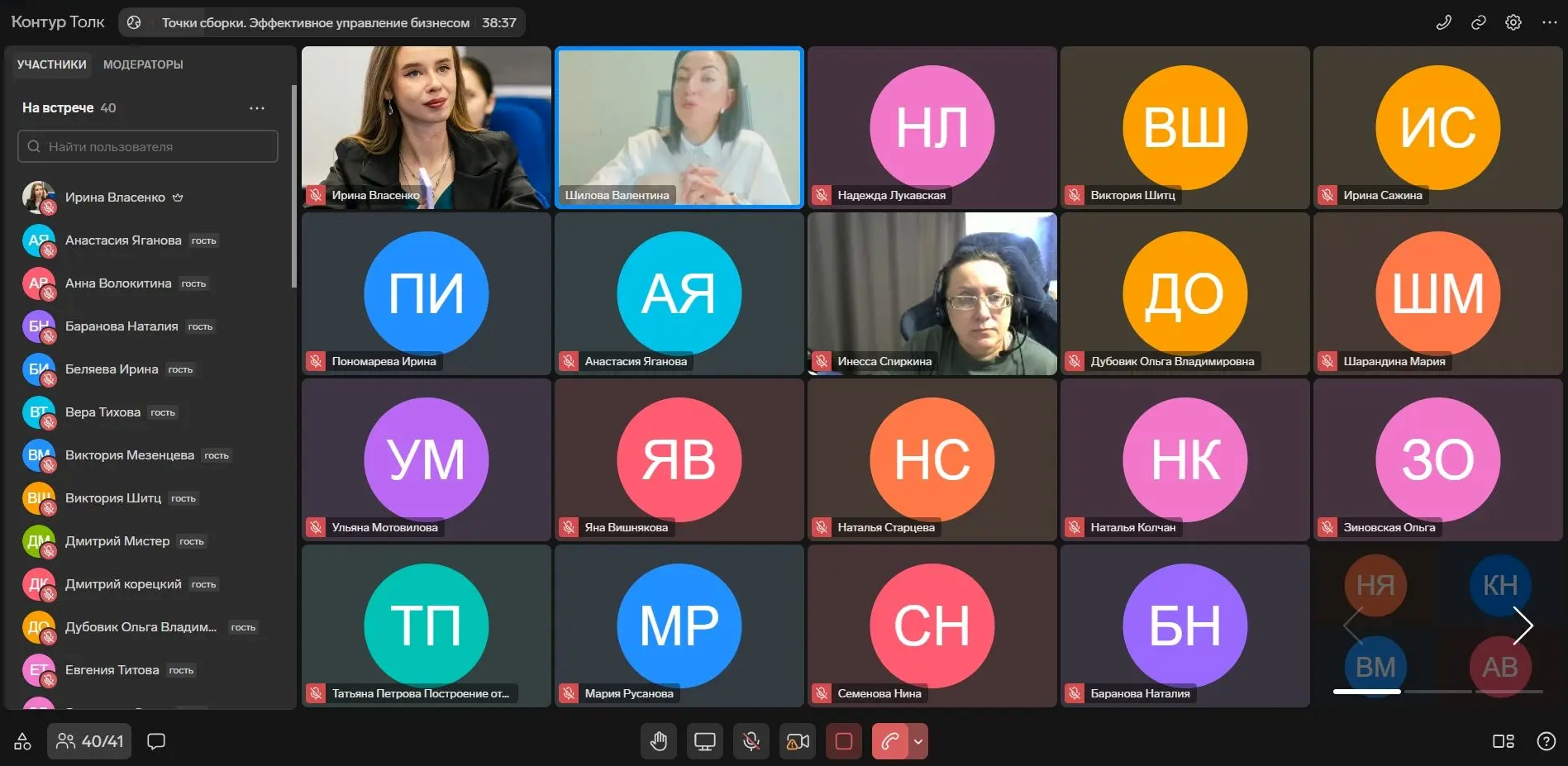
Task: Change the video grid layout view
Action: (x=1503, y=741)
